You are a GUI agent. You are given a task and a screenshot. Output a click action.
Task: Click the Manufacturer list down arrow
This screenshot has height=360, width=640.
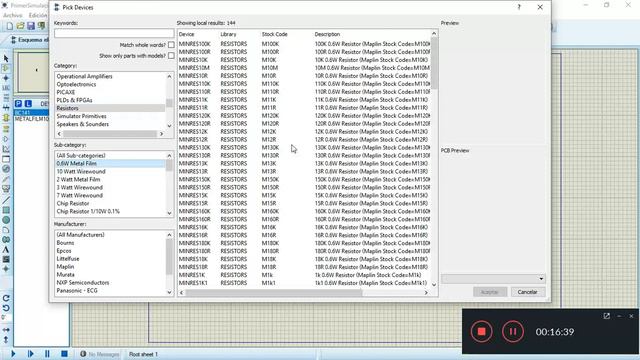(x=169, y=292)
